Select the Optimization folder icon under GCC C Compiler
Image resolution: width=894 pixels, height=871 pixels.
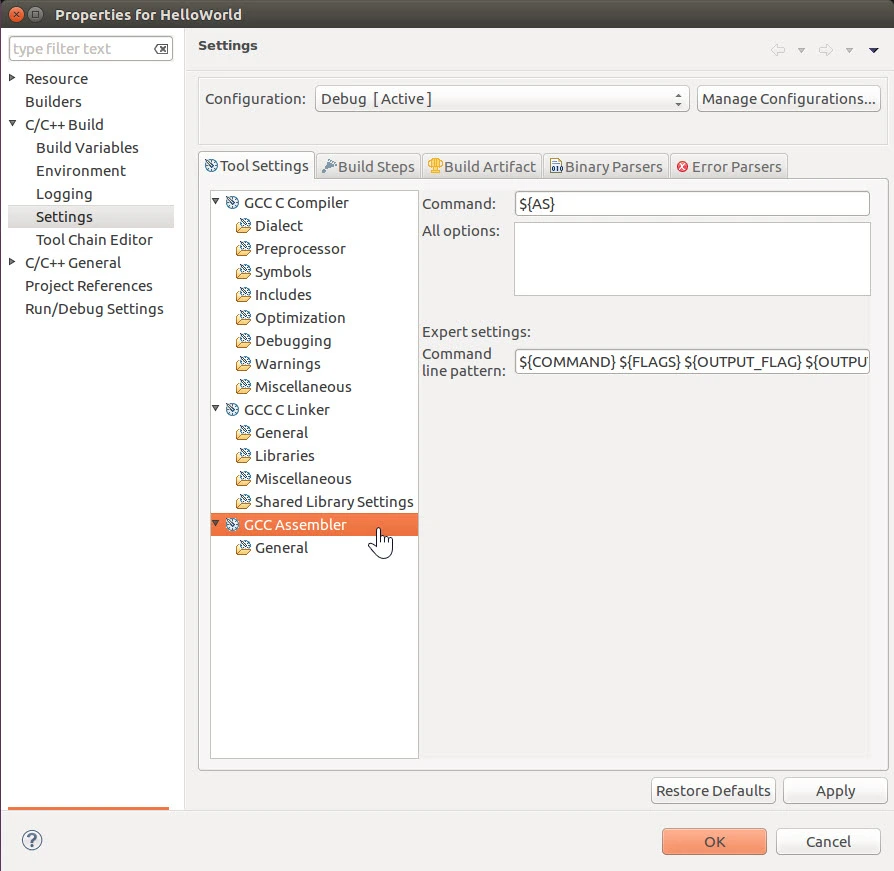point(243,318)
